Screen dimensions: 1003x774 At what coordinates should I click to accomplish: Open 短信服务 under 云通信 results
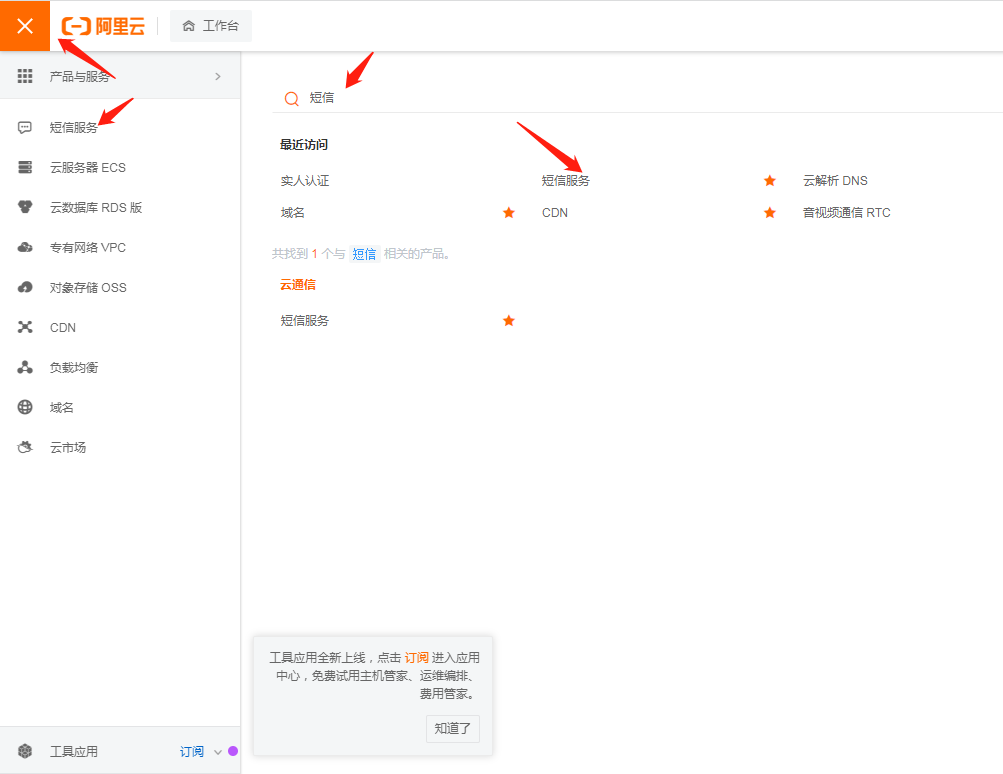pos(304,320)
